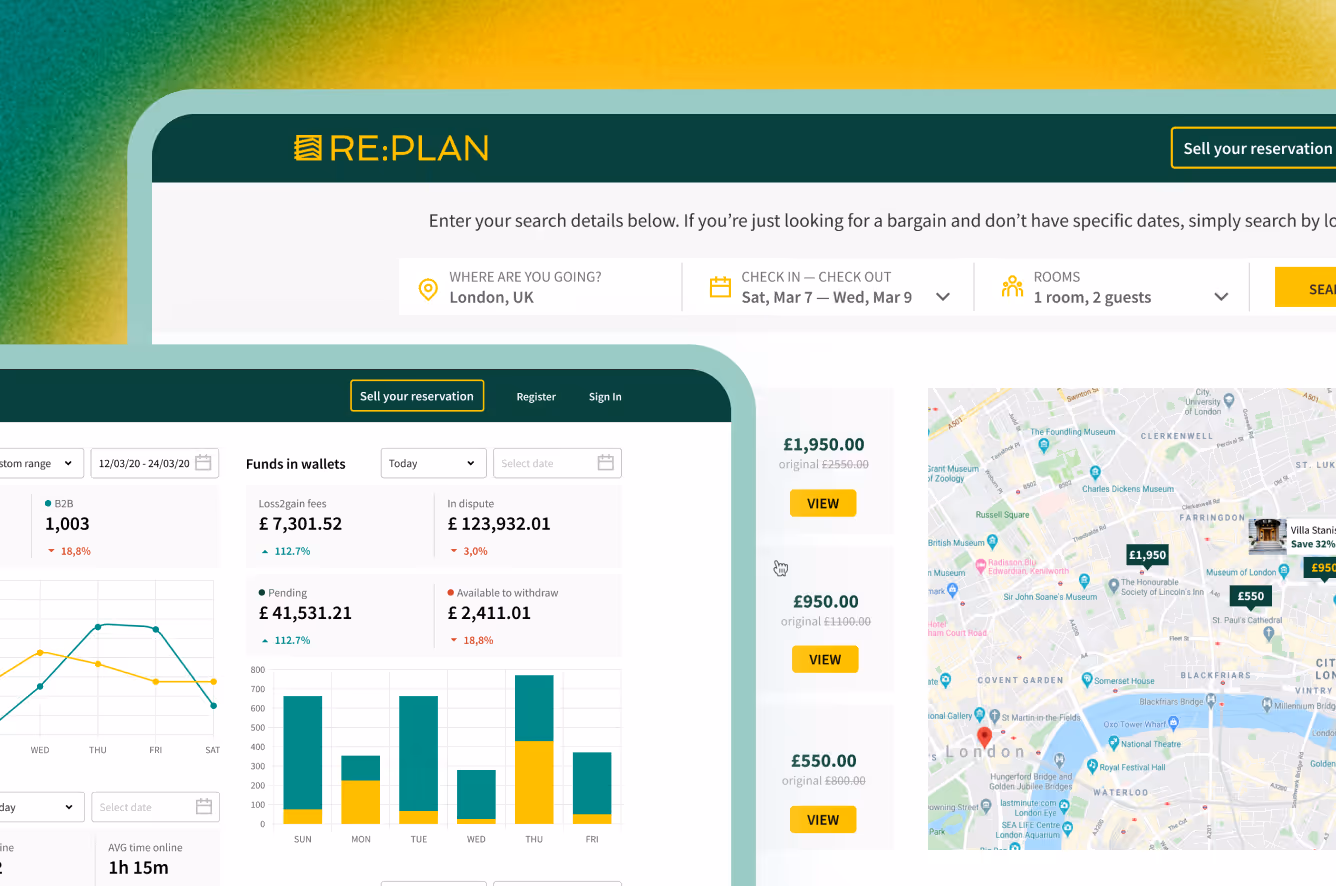Viewport: 1336px width, 886px height.
Task: Click the Museum of London map icon
Action: coord(1284,572)
